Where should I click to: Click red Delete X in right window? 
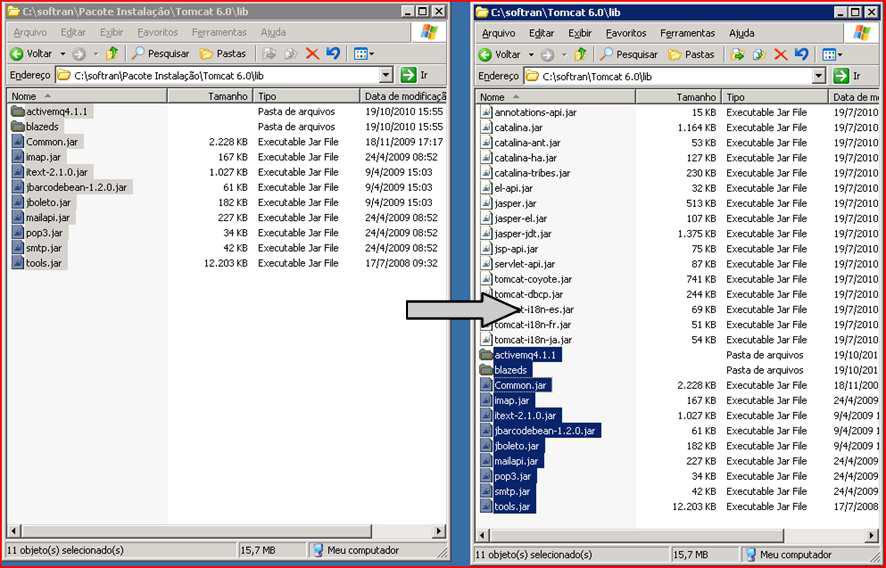pyautogui.click(x=780, y=55)
